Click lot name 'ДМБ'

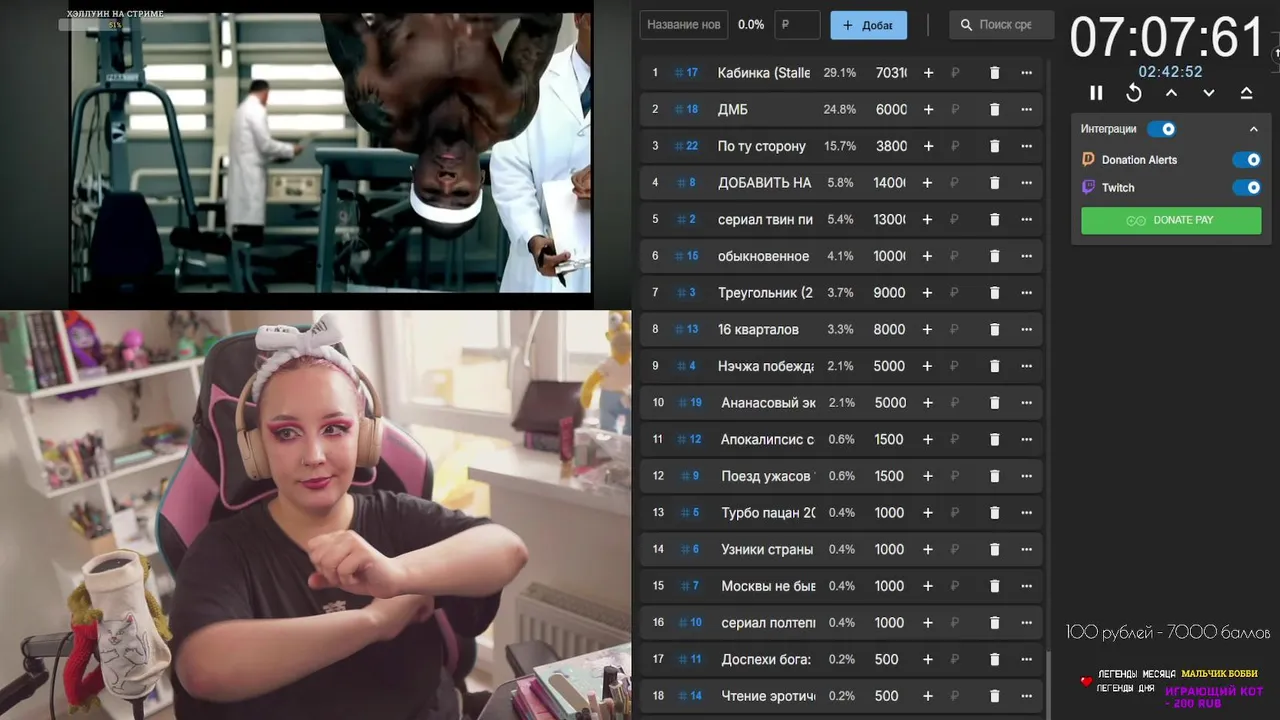[733, 109]
